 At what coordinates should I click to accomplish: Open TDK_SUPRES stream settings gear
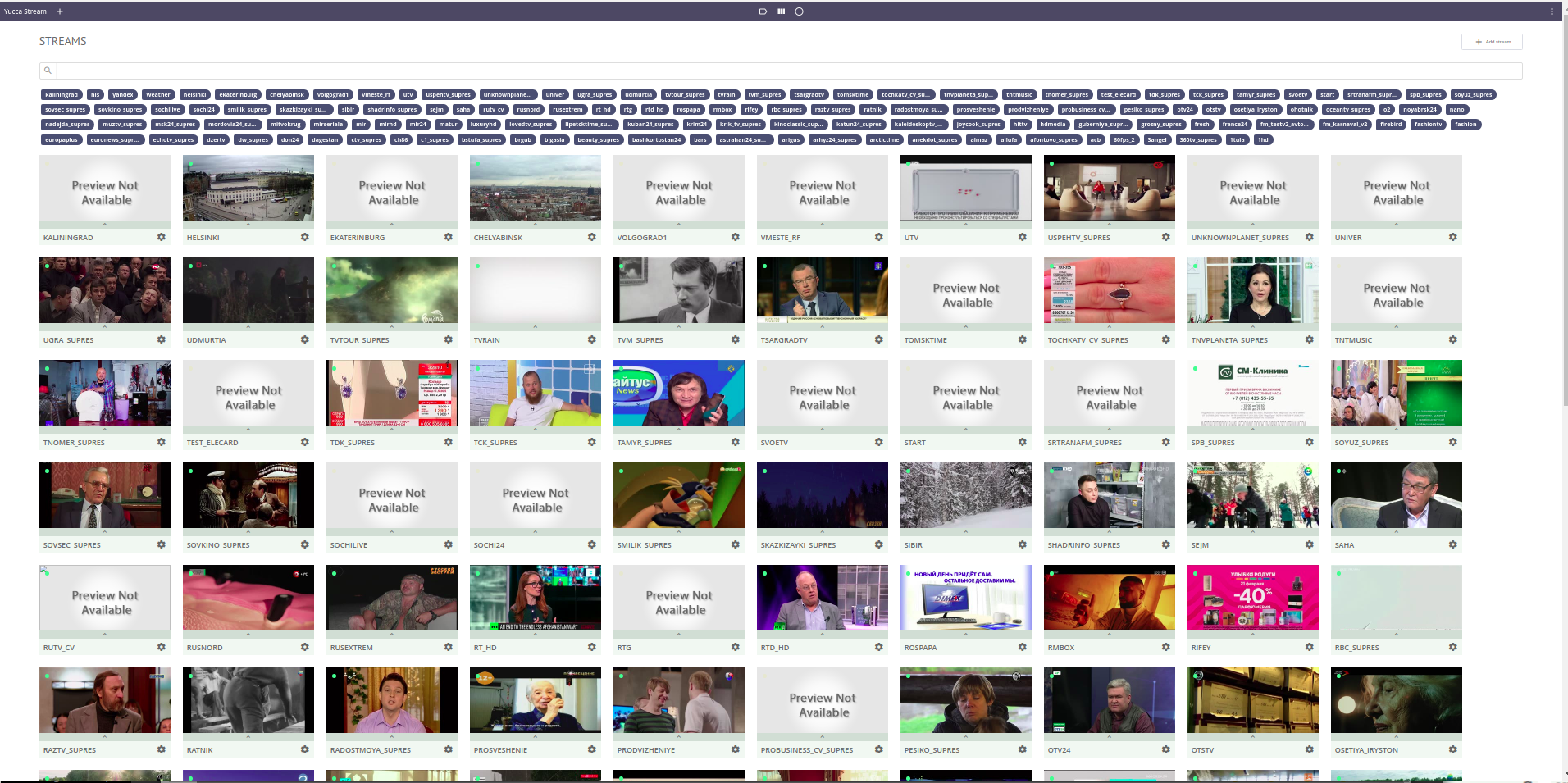pyautogui.click(x=449, y=442)
